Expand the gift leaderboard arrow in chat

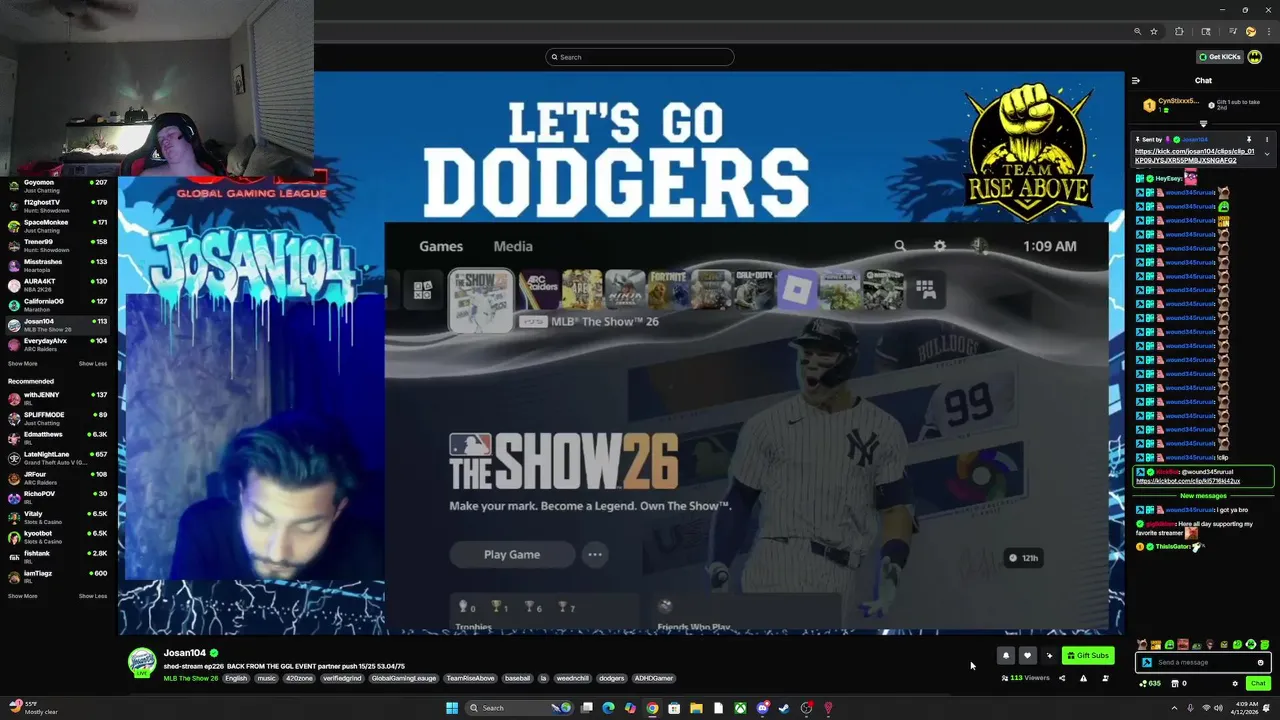tap(1203, 124)
